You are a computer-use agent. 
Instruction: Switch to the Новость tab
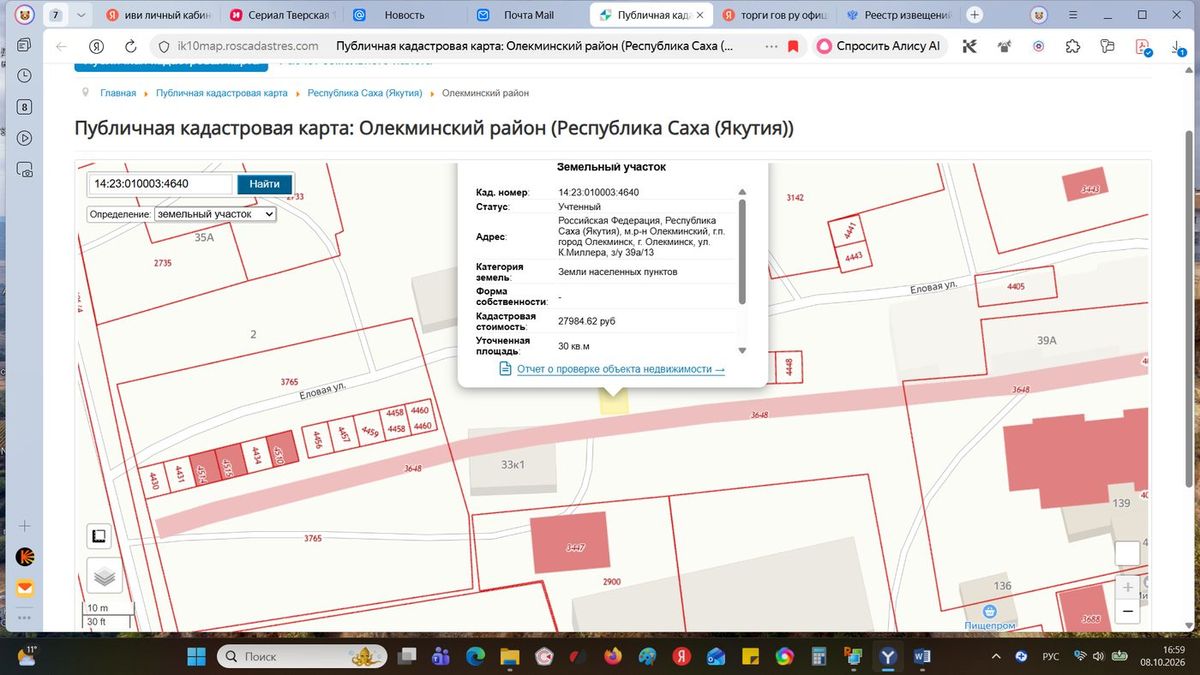click(x=405, y=16)
